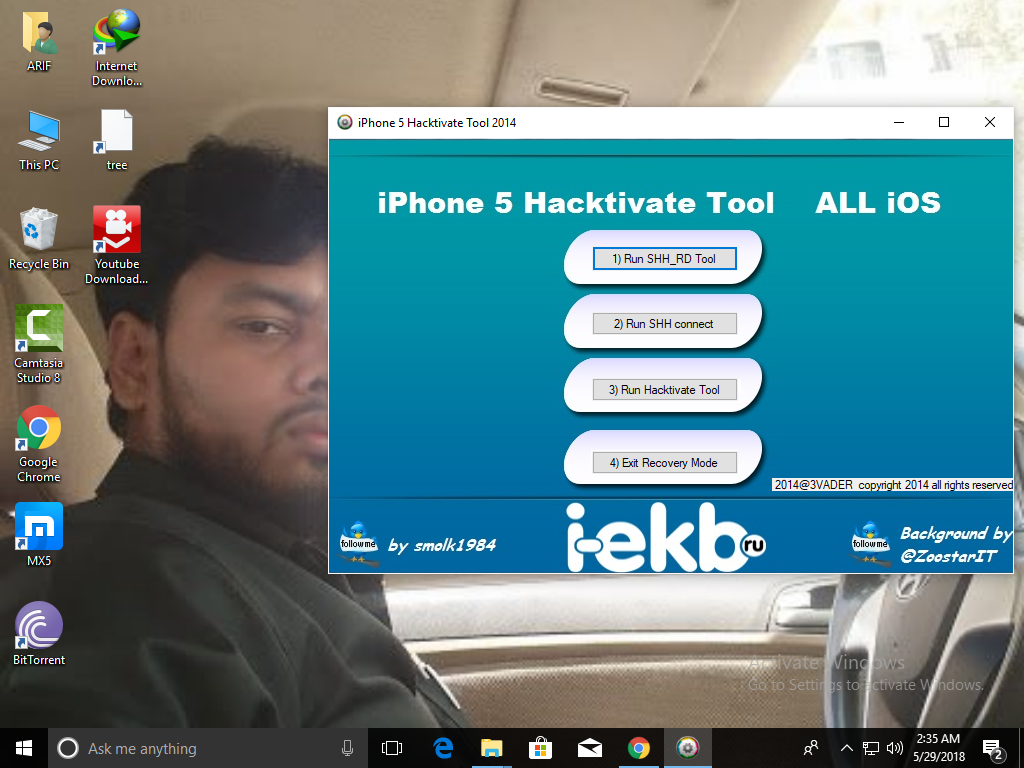Image resolution: width=1024 pixels, height=768 pixels.
Task: Click the Cortana microphone icon
Action: [347, 748]
